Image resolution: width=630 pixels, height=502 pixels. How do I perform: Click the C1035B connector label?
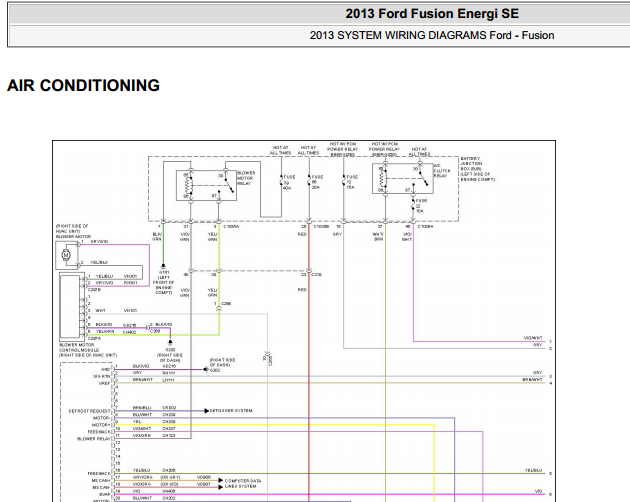[321, 227]
